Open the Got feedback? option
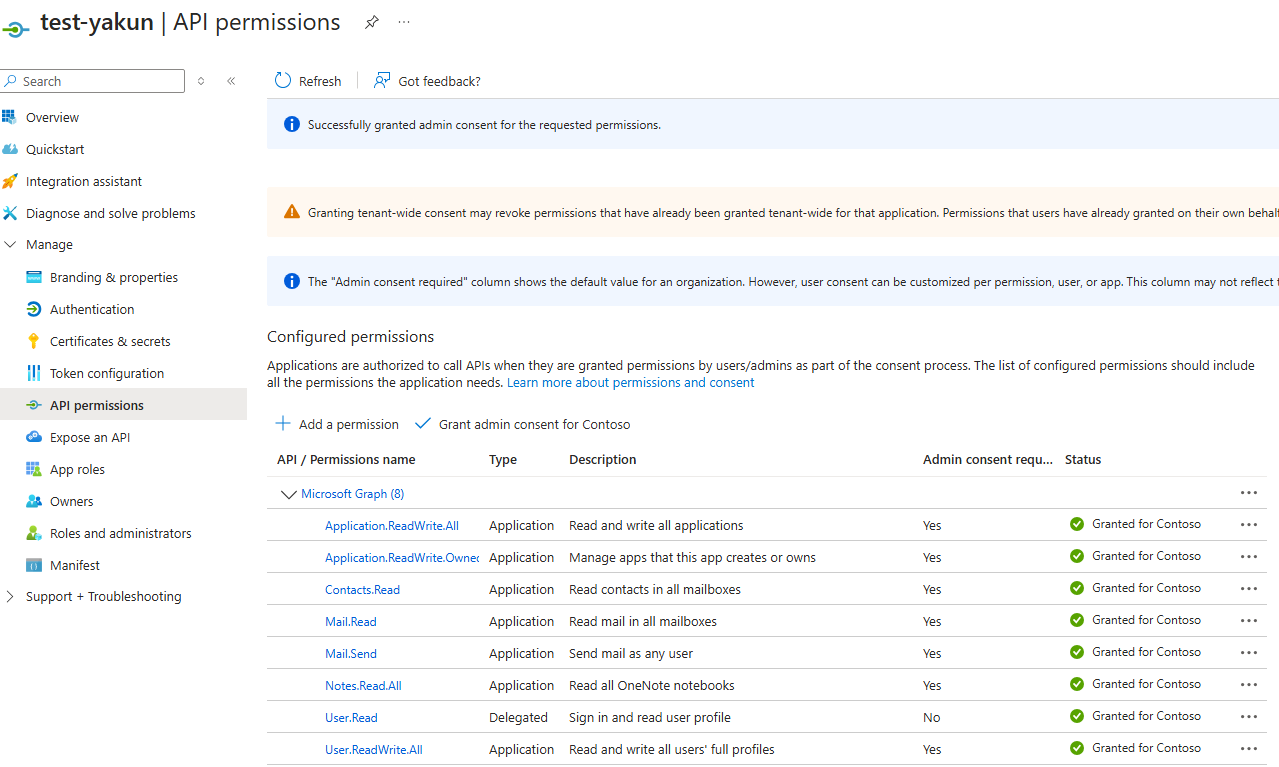The width and height of the screenshot is (1279, 767). pyautogui.click(x=427, y=81)
